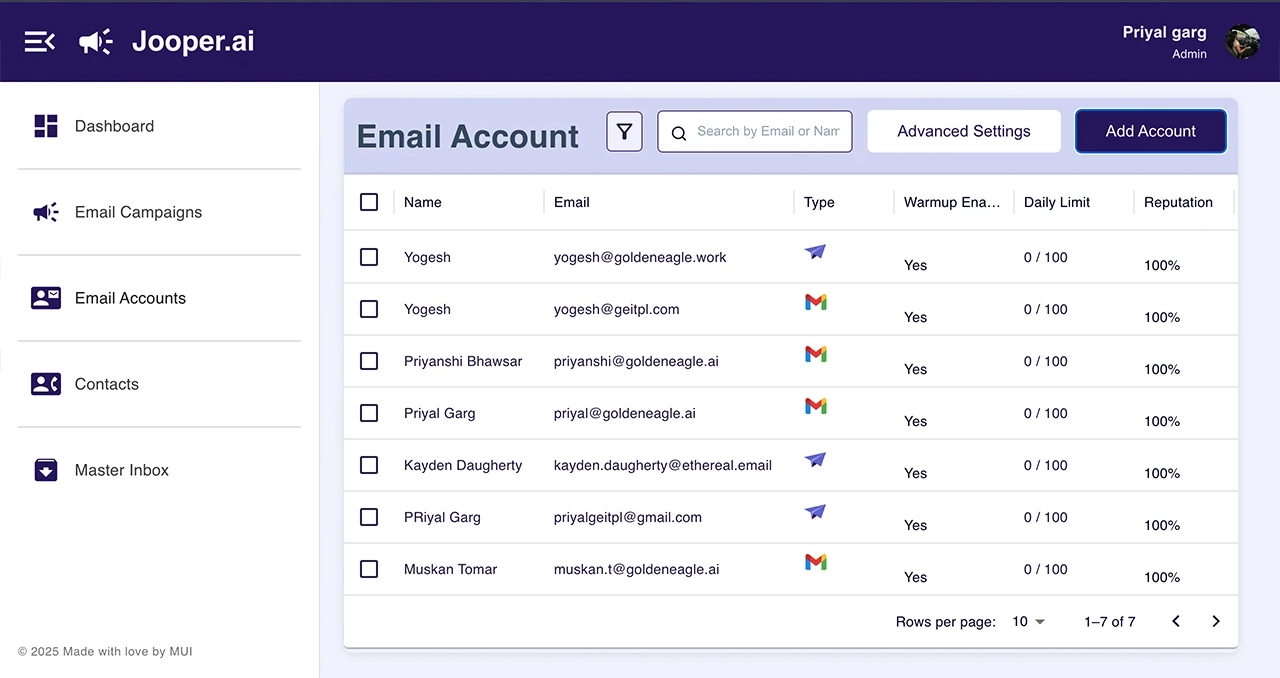Click the Email Campaigns megaphone icon
This screenshot has height=678, width=1280.
coord(45,212)
